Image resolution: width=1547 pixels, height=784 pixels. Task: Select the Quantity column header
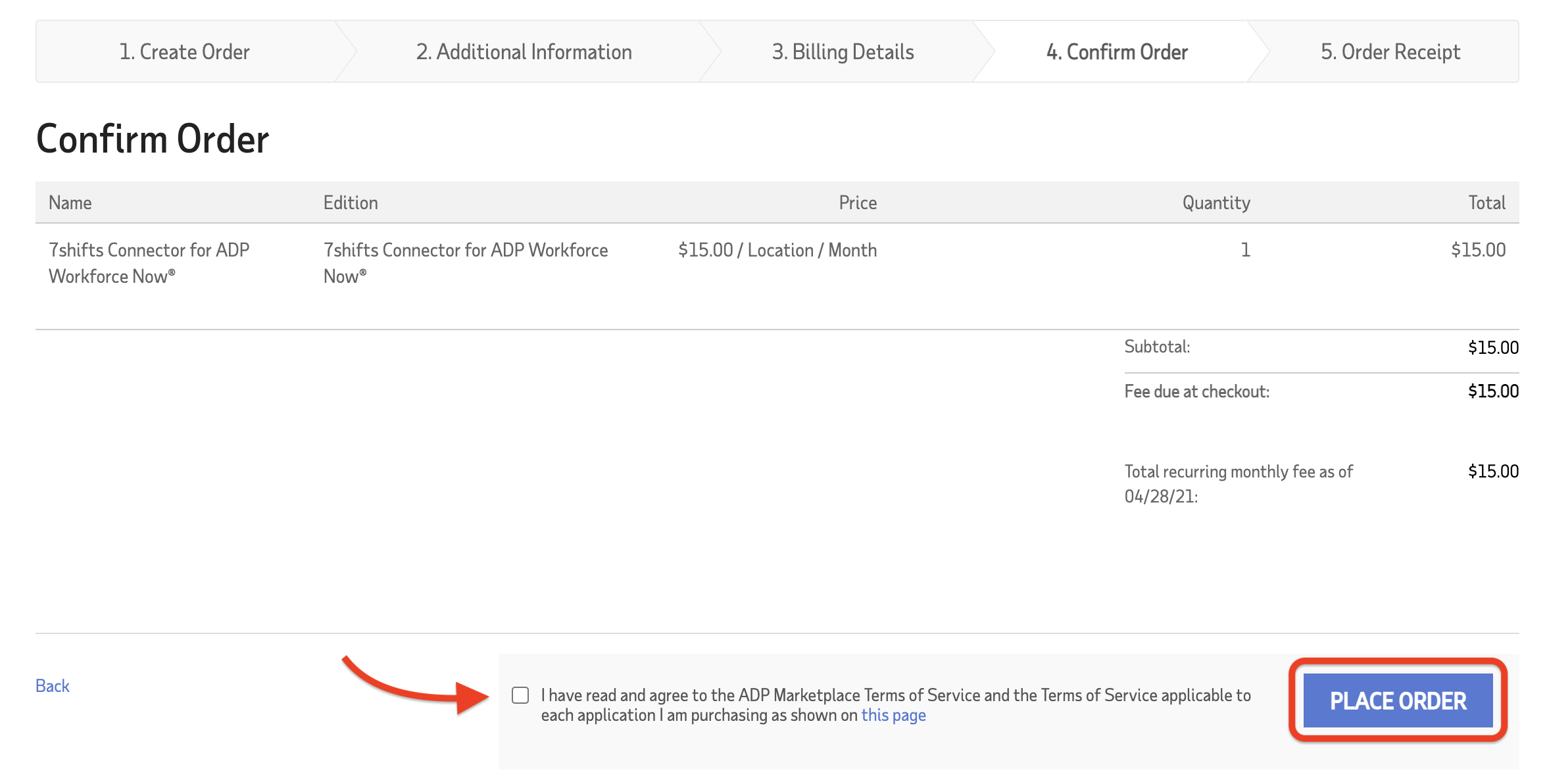coord(1216,203)
